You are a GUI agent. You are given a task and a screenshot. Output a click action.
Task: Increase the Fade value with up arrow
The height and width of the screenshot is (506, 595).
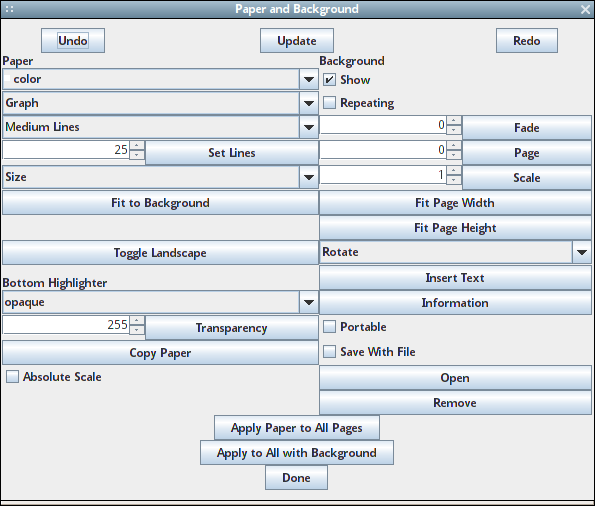[453, 120]
